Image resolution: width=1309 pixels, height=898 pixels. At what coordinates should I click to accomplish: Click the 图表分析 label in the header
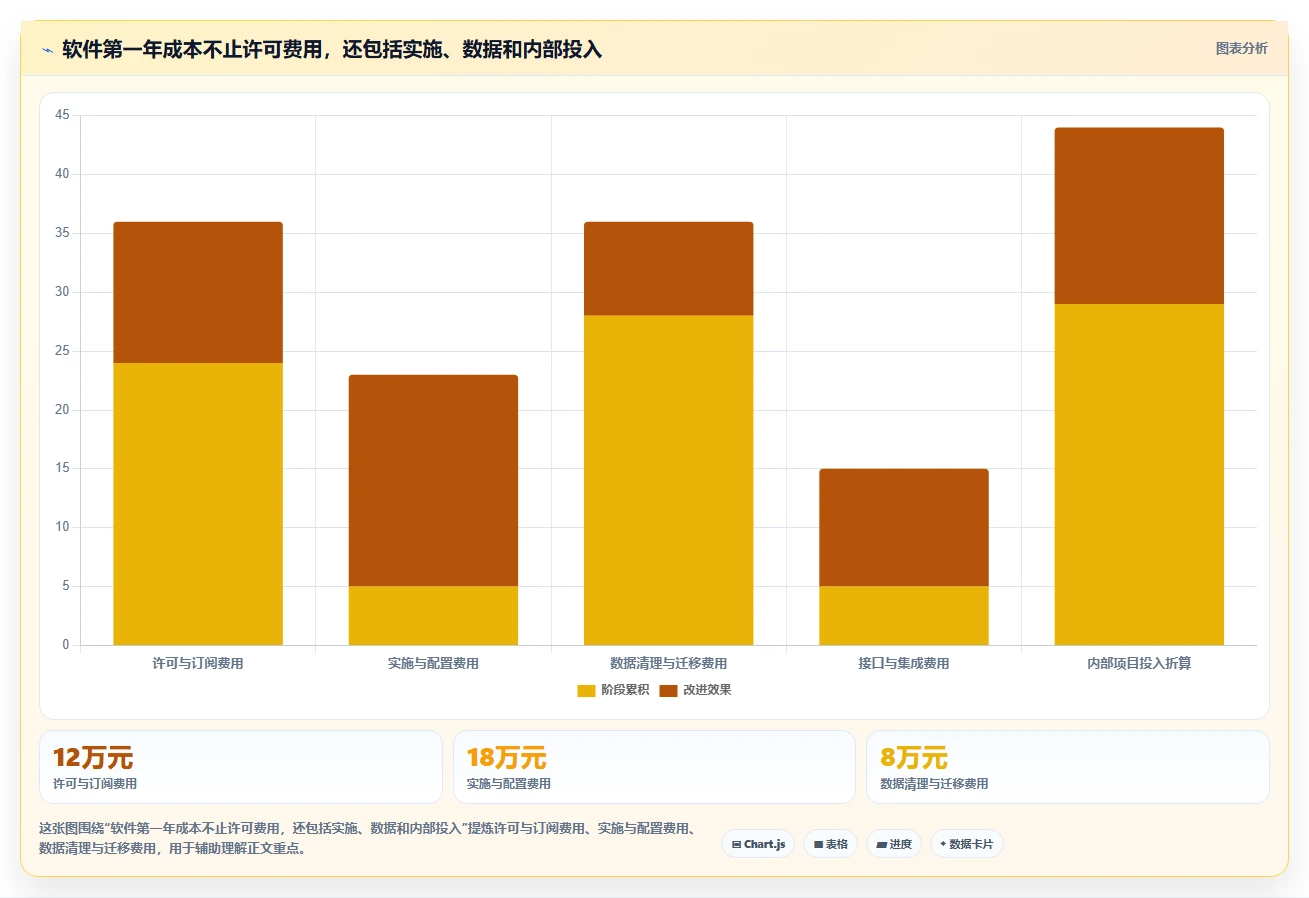1241,48
